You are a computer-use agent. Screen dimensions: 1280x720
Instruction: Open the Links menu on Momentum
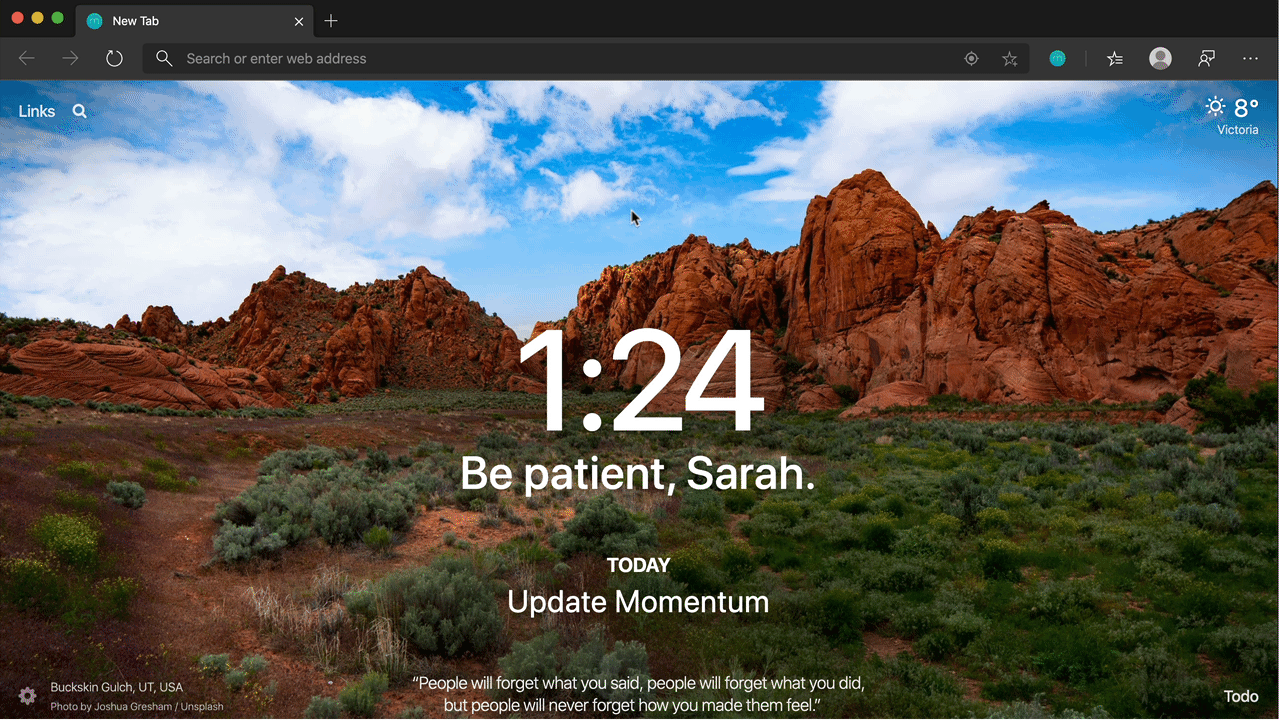[x=37, y=111]
